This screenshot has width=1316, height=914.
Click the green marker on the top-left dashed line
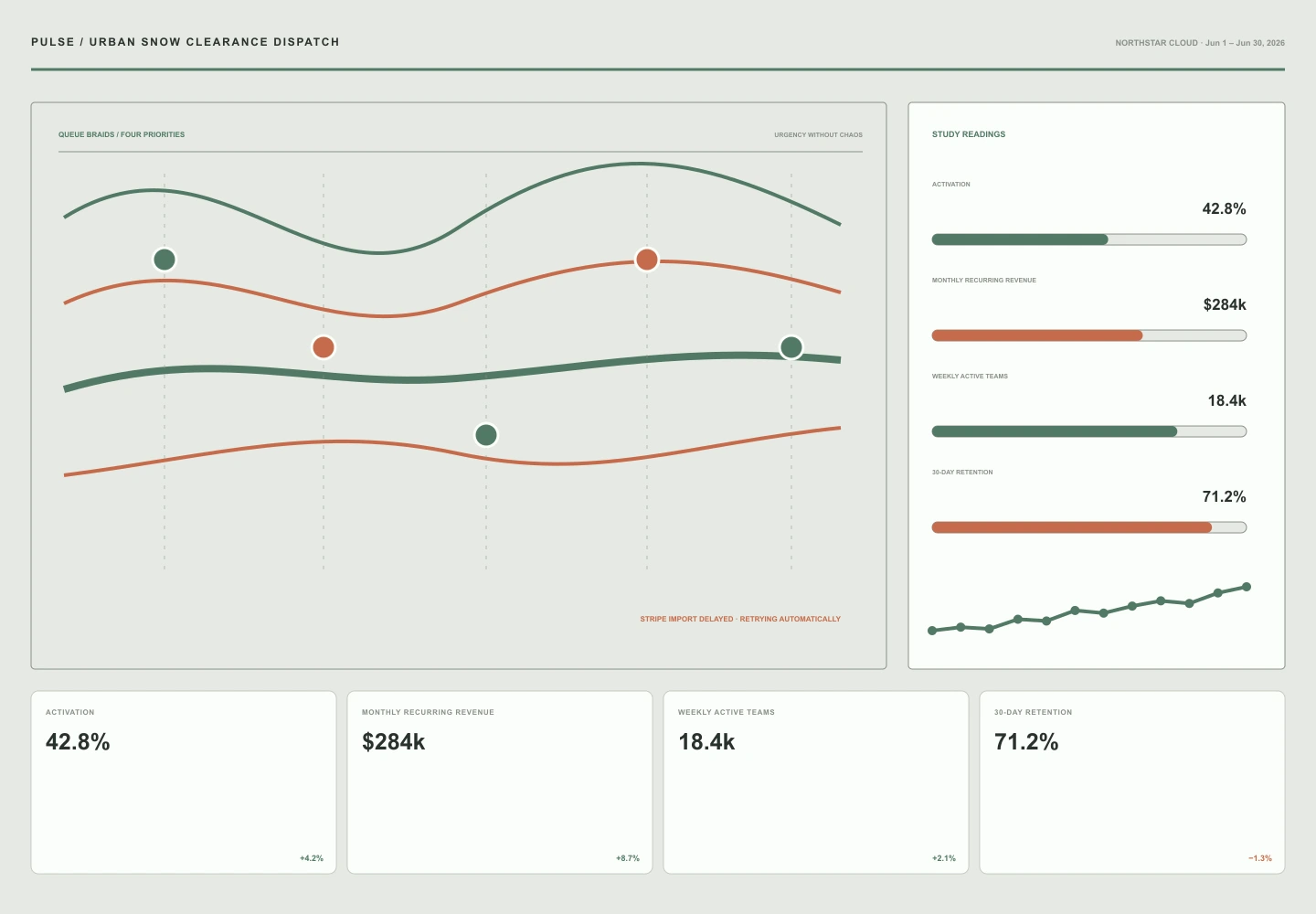(164, 260)
